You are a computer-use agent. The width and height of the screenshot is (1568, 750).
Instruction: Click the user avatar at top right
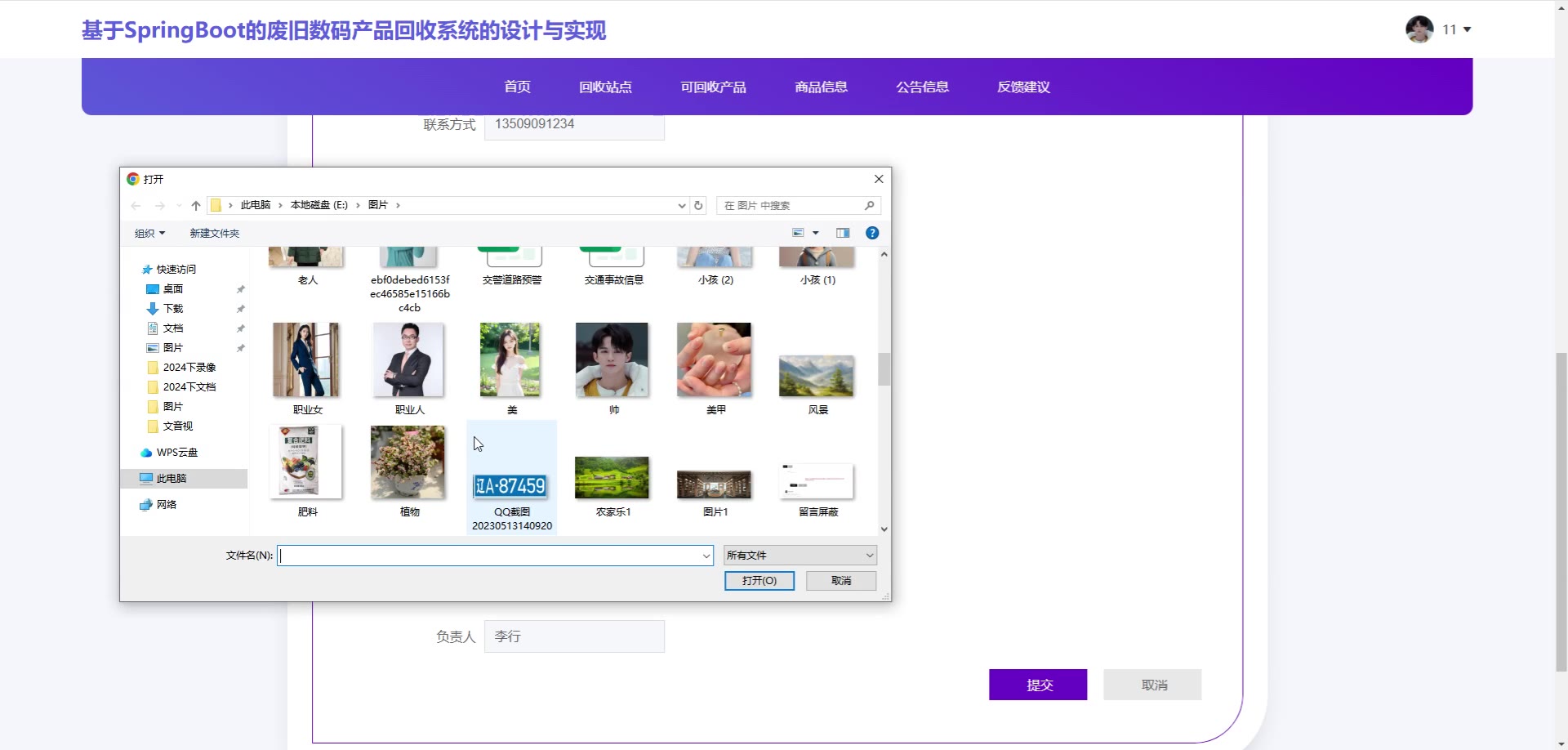pyautogui.click(x=1419, y=29)
